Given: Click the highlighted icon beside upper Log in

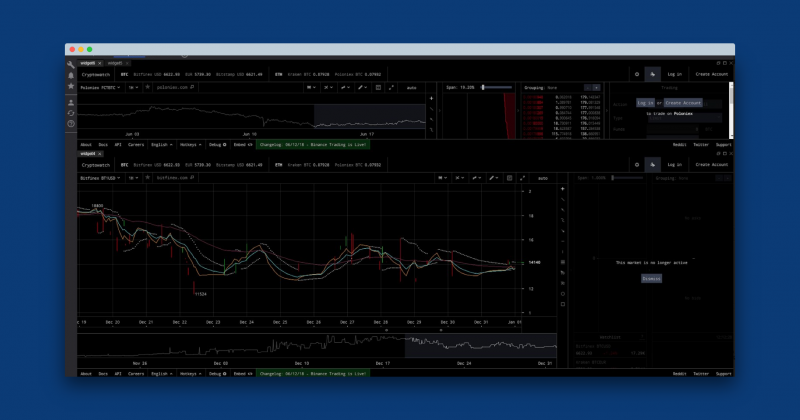Looking at the screenshot, I should click(653, 74).
